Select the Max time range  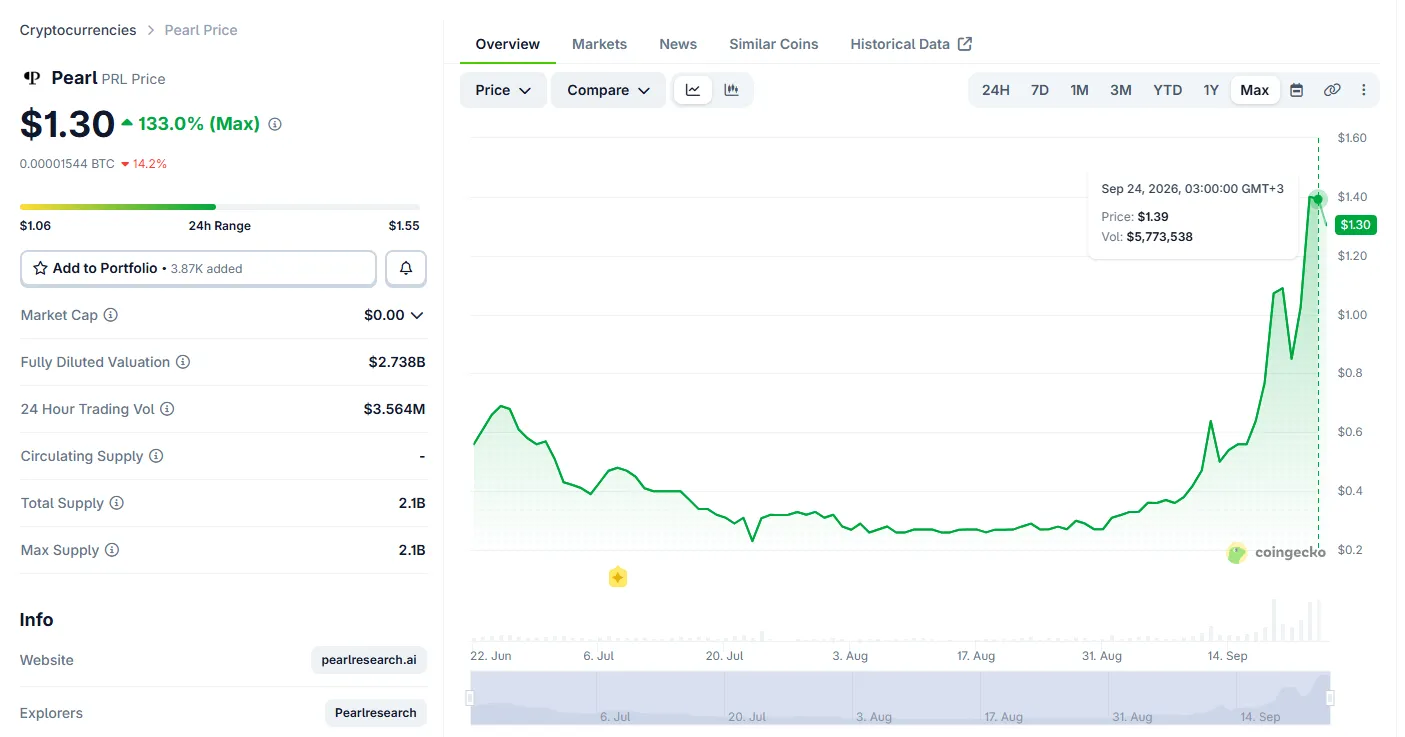tap(1255, 90)
